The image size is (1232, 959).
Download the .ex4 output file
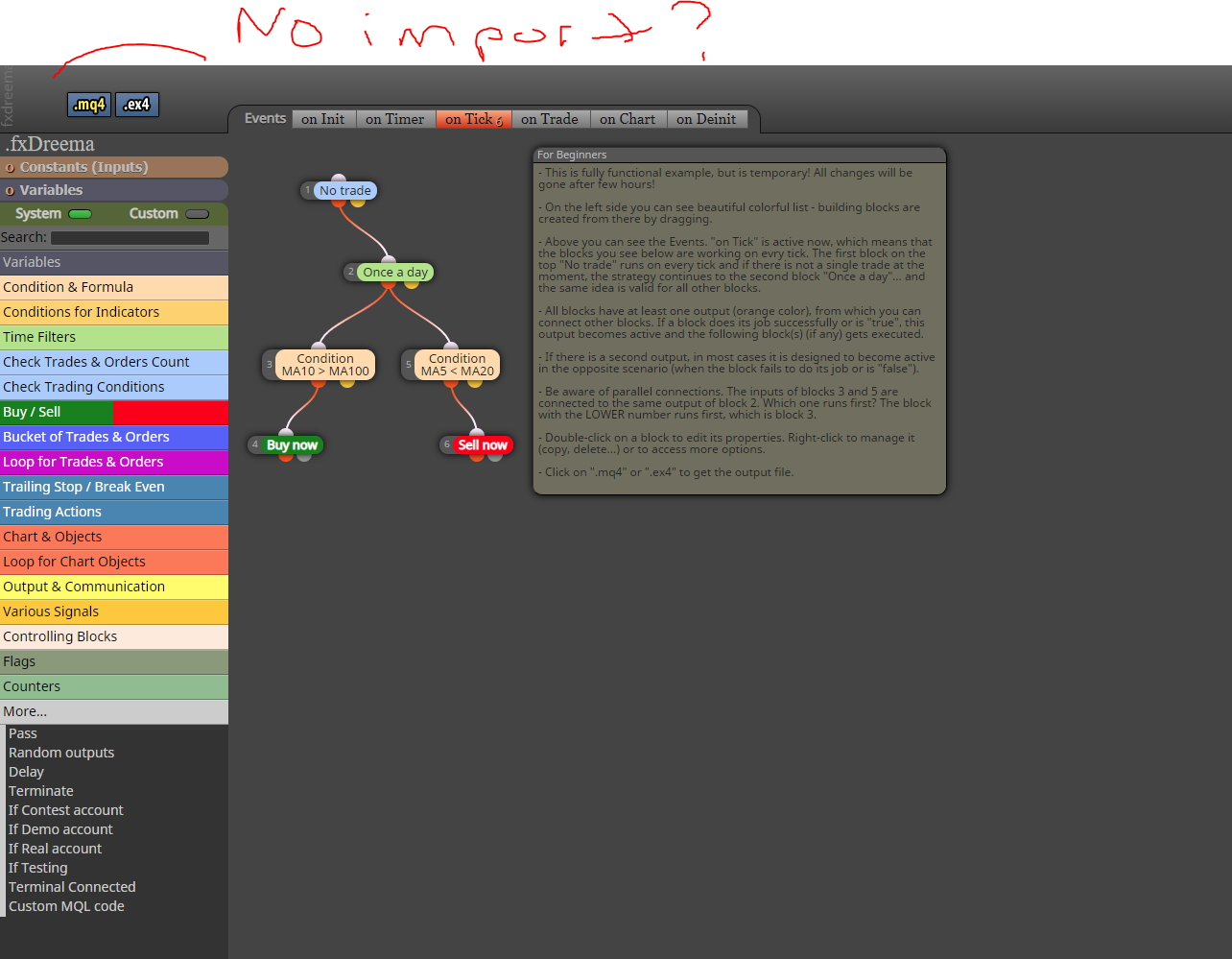point(137,105)
